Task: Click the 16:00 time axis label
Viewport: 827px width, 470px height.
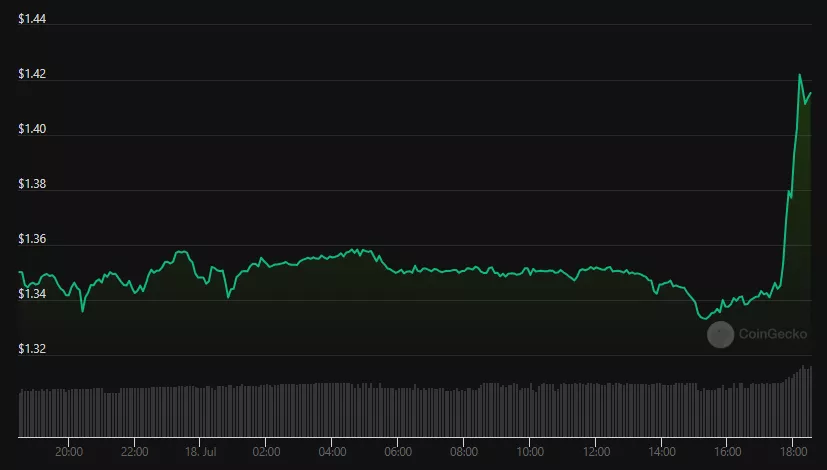Action: 728,452
